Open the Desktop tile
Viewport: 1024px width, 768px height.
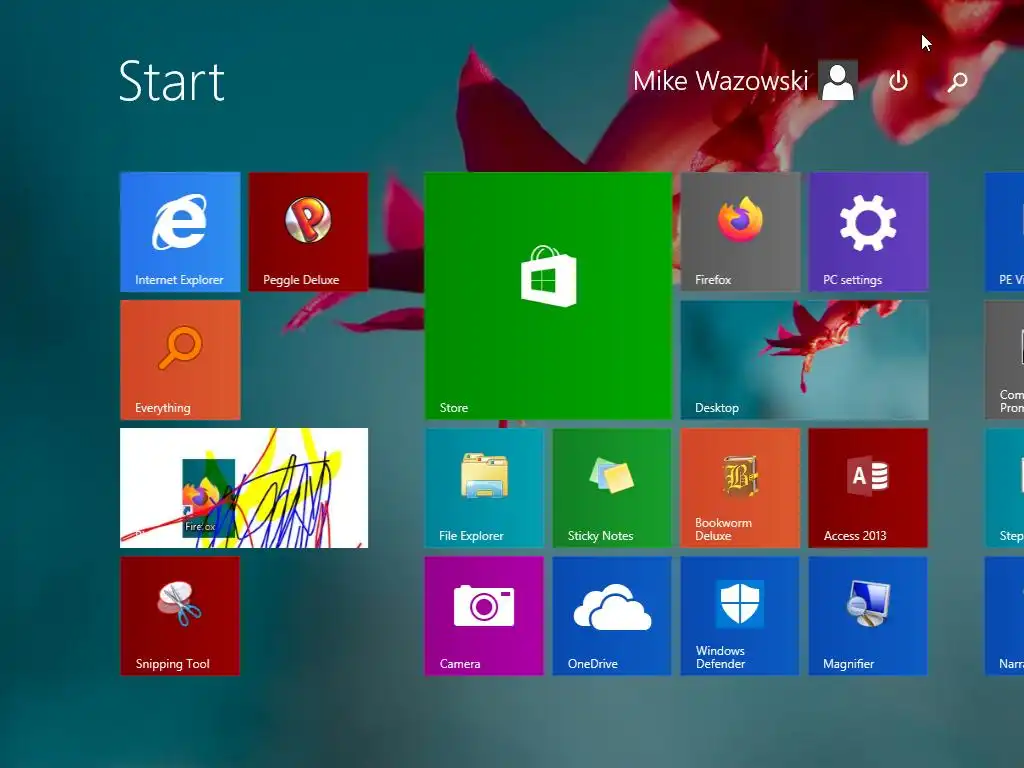[x=804, y=360]
